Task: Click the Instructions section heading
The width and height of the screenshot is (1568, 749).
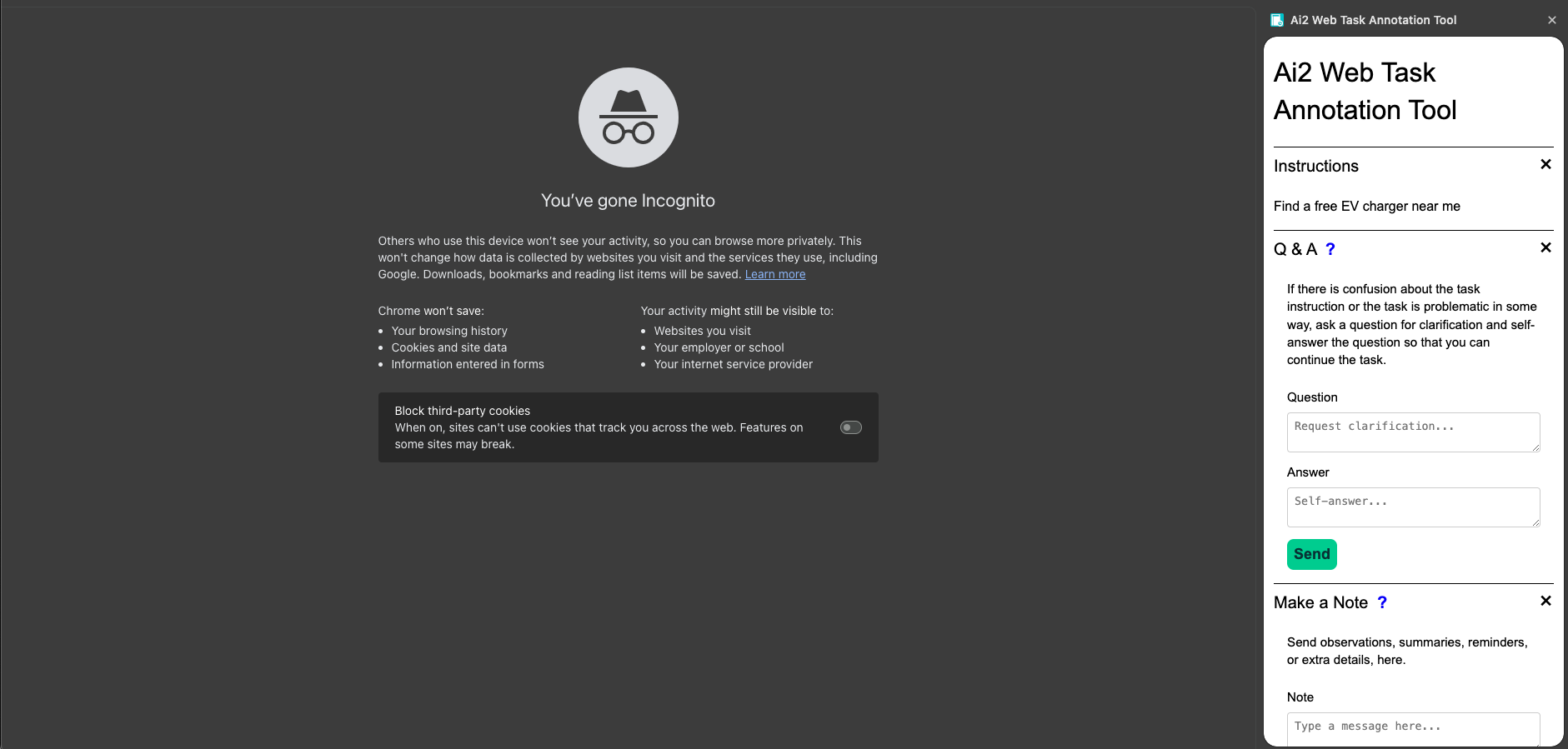Action: 1315,166
